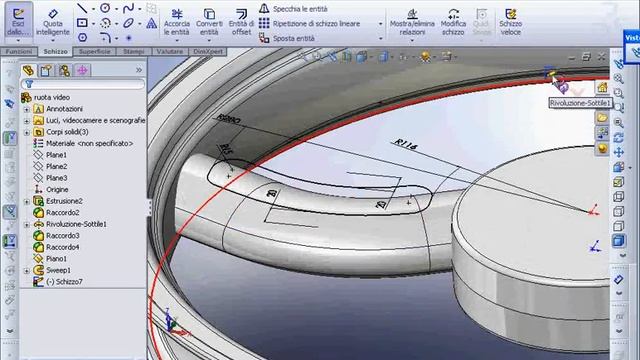Switch to the DimXpert tab

208,52
